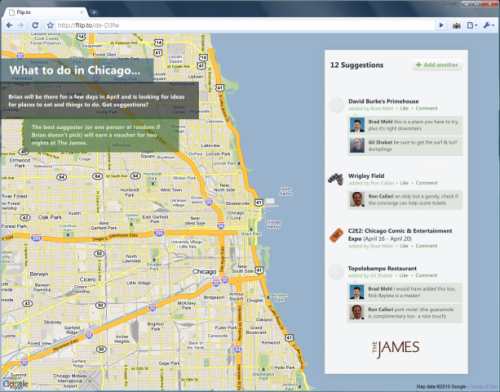Click the Add another button
Image resolution: width=500 pixels, height=392 pixels.
click(437, 65)
